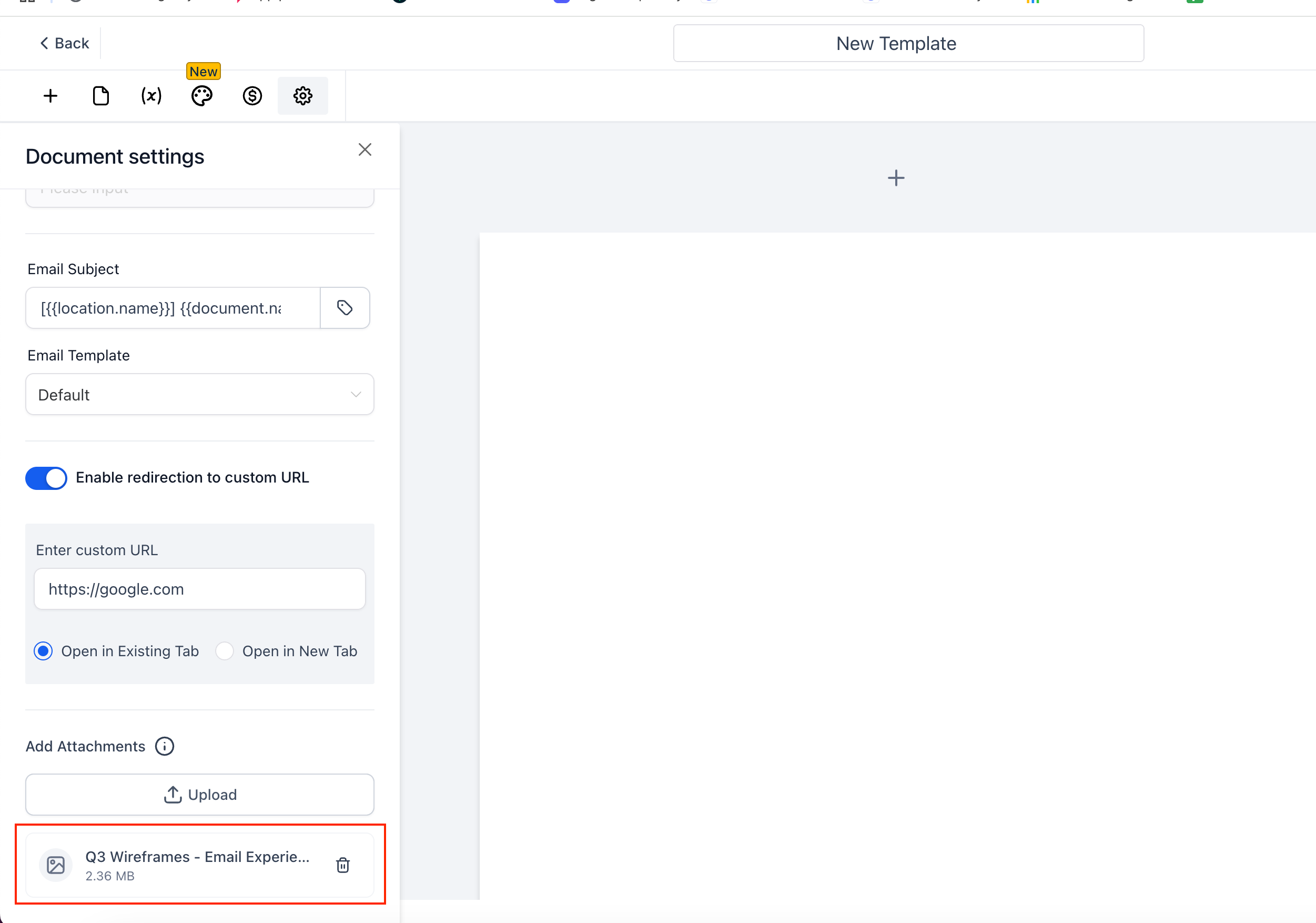The width and height of the screenshot is (1316, 923).
Task: Disable the redirection to custom URL toggle
Action: (46, 478)
